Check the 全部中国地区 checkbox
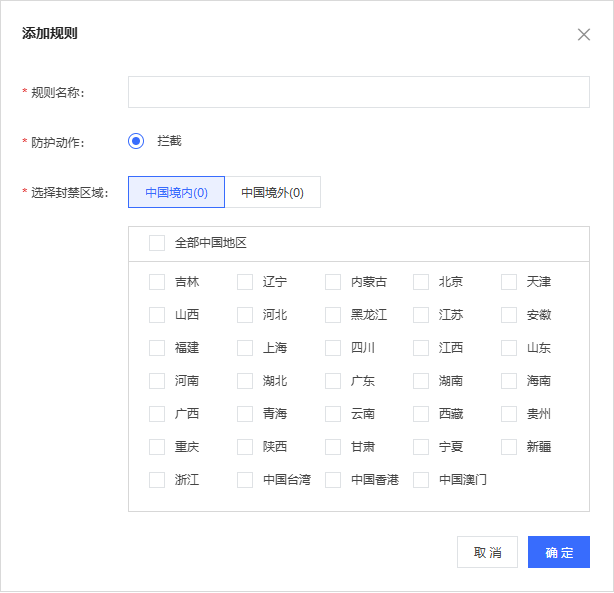614x593 pixels. point(157,243)
